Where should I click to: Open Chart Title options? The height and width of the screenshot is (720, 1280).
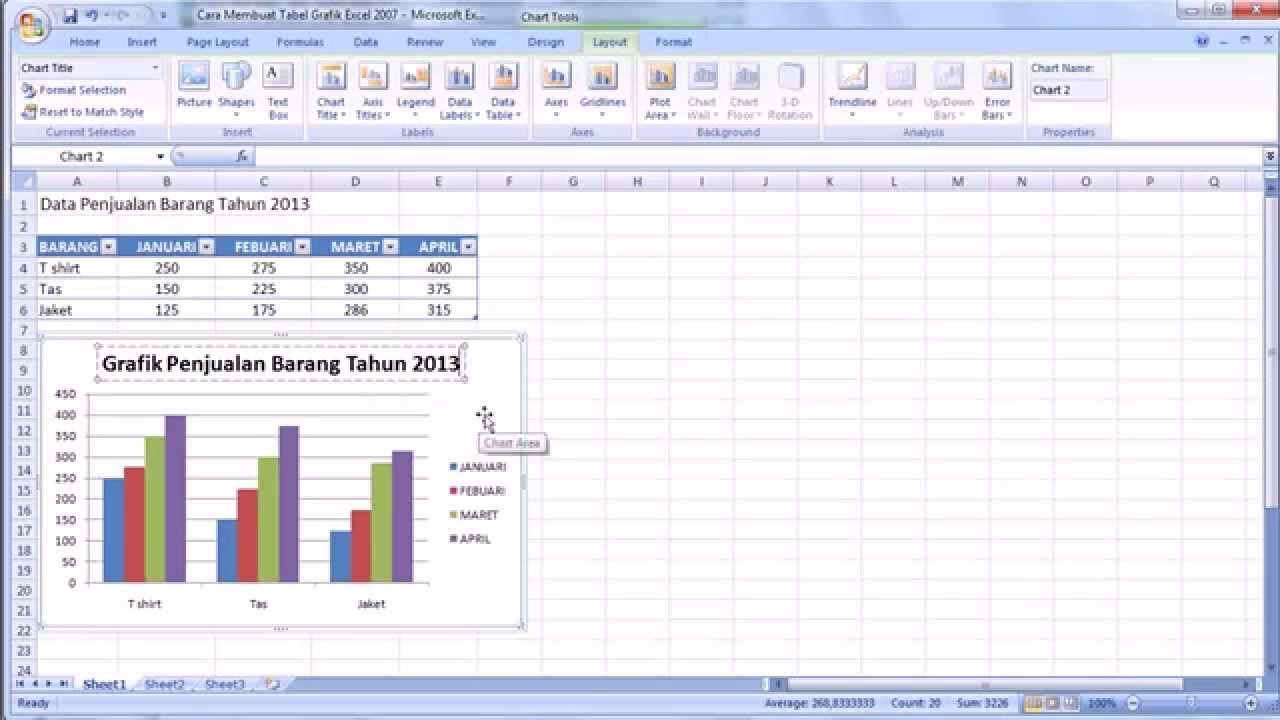[x=331, y=91]
